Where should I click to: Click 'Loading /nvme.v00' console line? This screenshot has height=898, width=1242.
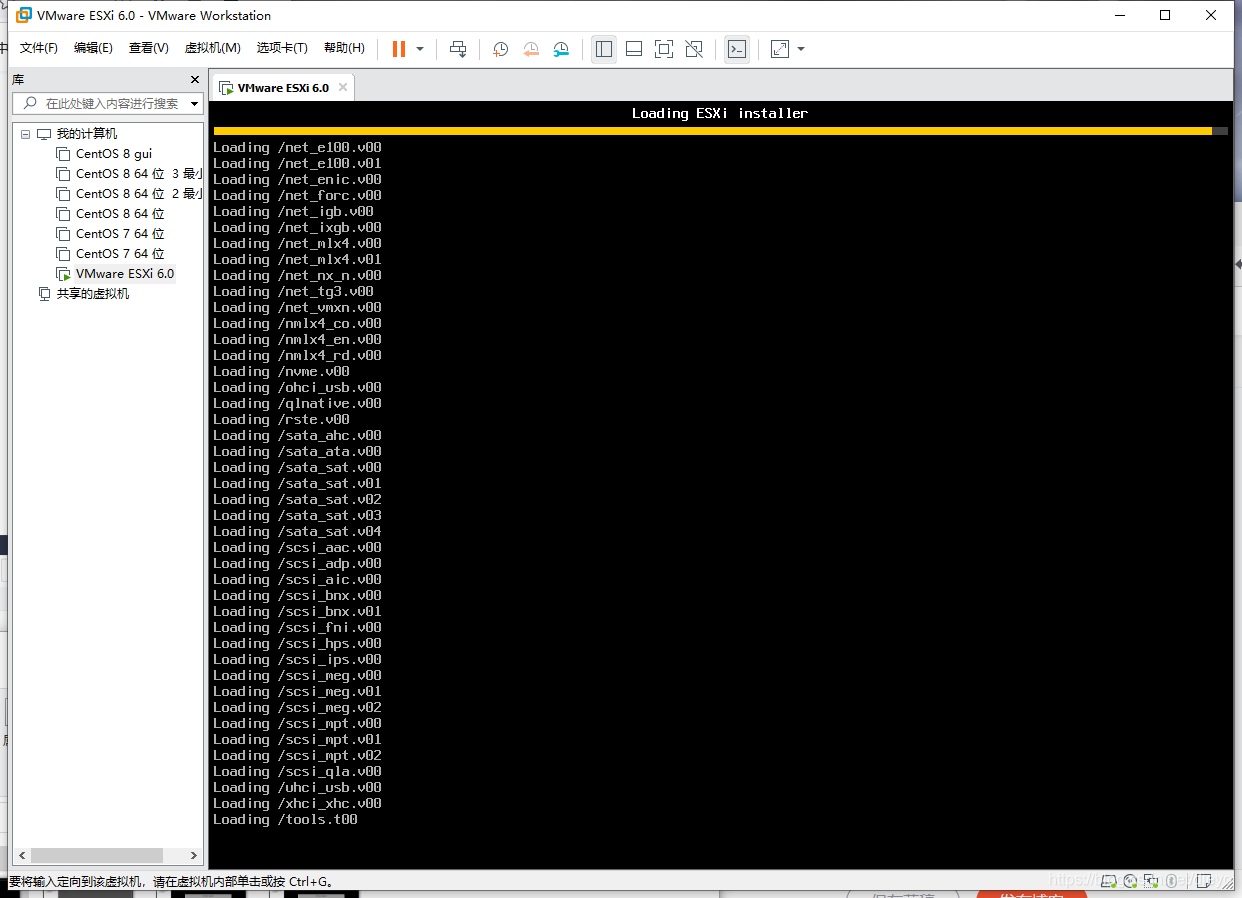coord(281,372)
